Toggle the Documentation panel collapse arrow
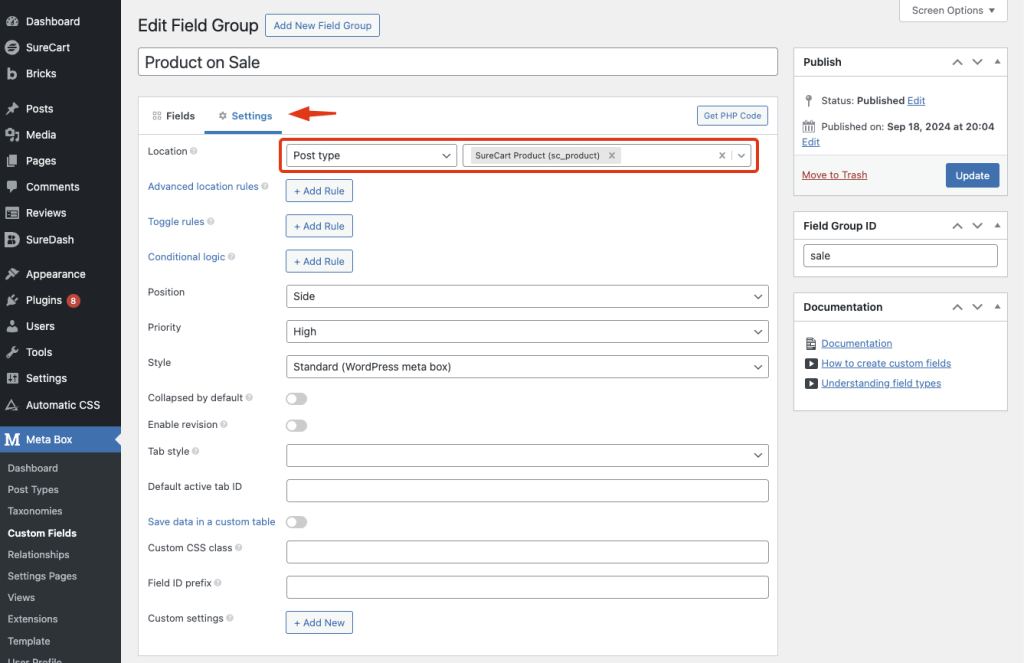Screen dimensions: 1024x663 point(997,306)
